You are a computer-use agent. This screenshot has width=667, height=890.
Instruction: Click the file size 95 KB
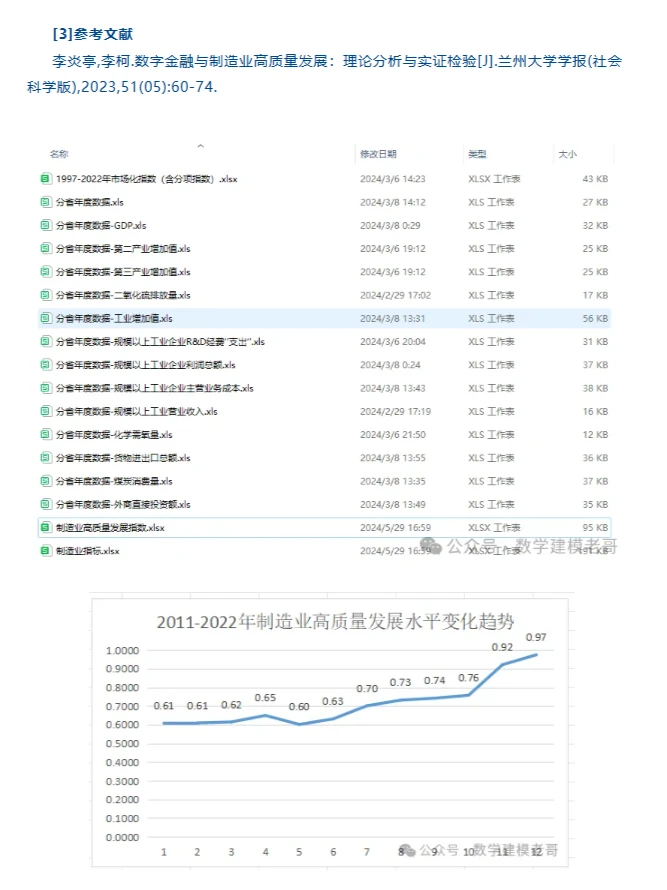click(x=595, y=528)
